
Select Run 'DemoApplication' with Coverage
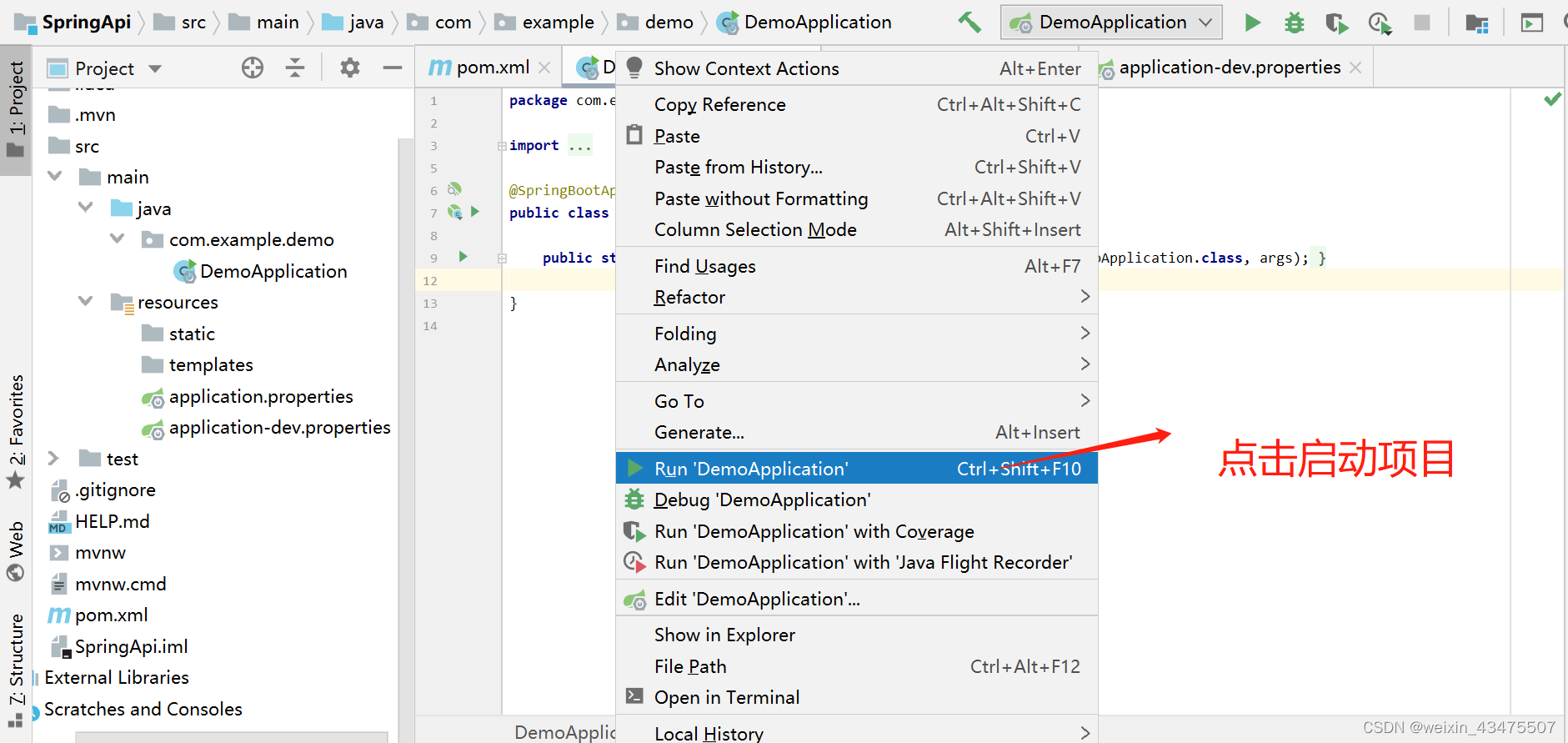click(856, 531)
